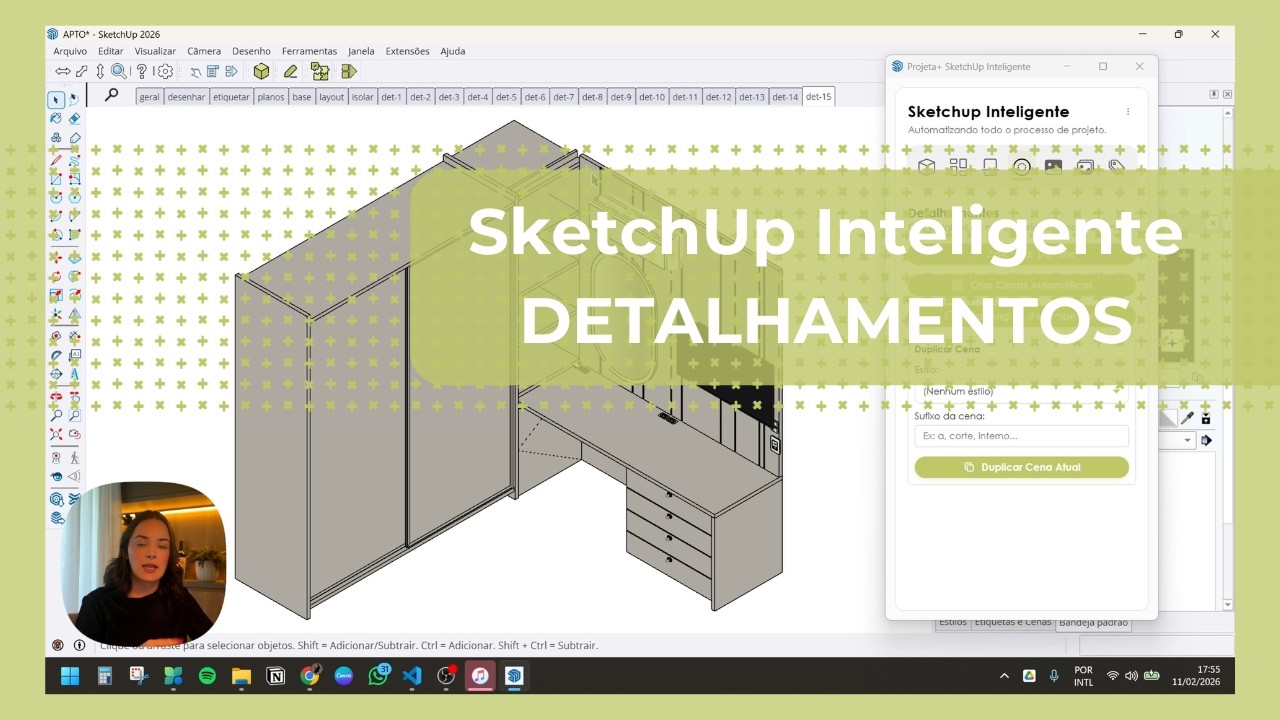Screen dimensions: 1280x720
Task: Open the question mark help icon
Action: click(x=142, y=71)
